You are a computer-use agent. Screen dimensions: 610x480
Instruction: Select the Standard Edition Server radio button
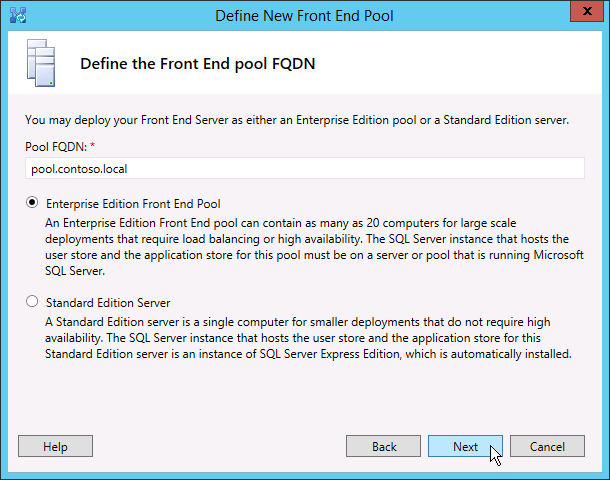33,302
